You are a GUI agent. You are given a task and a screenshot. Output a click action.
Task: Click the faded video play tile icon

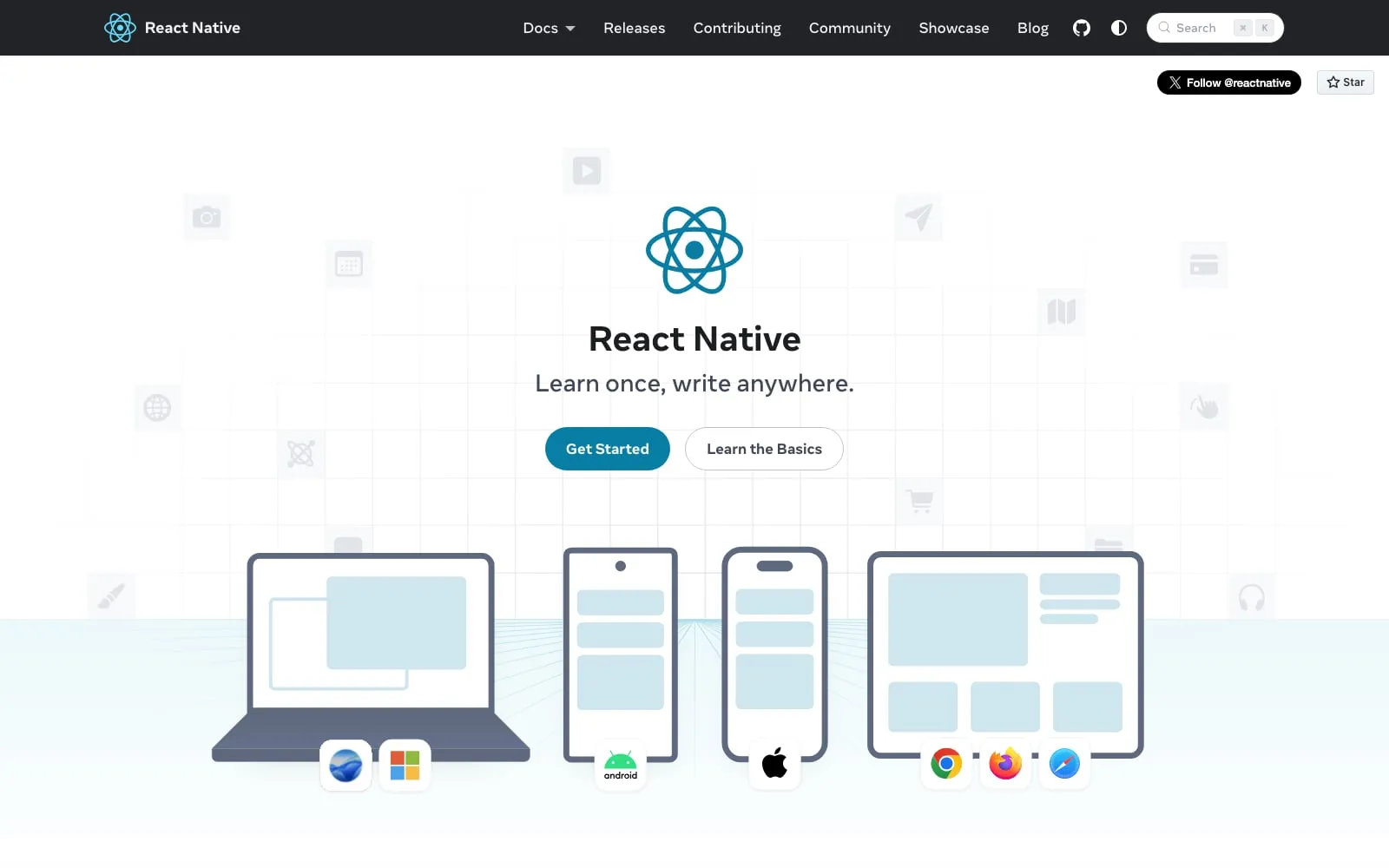tap(587, 170)
